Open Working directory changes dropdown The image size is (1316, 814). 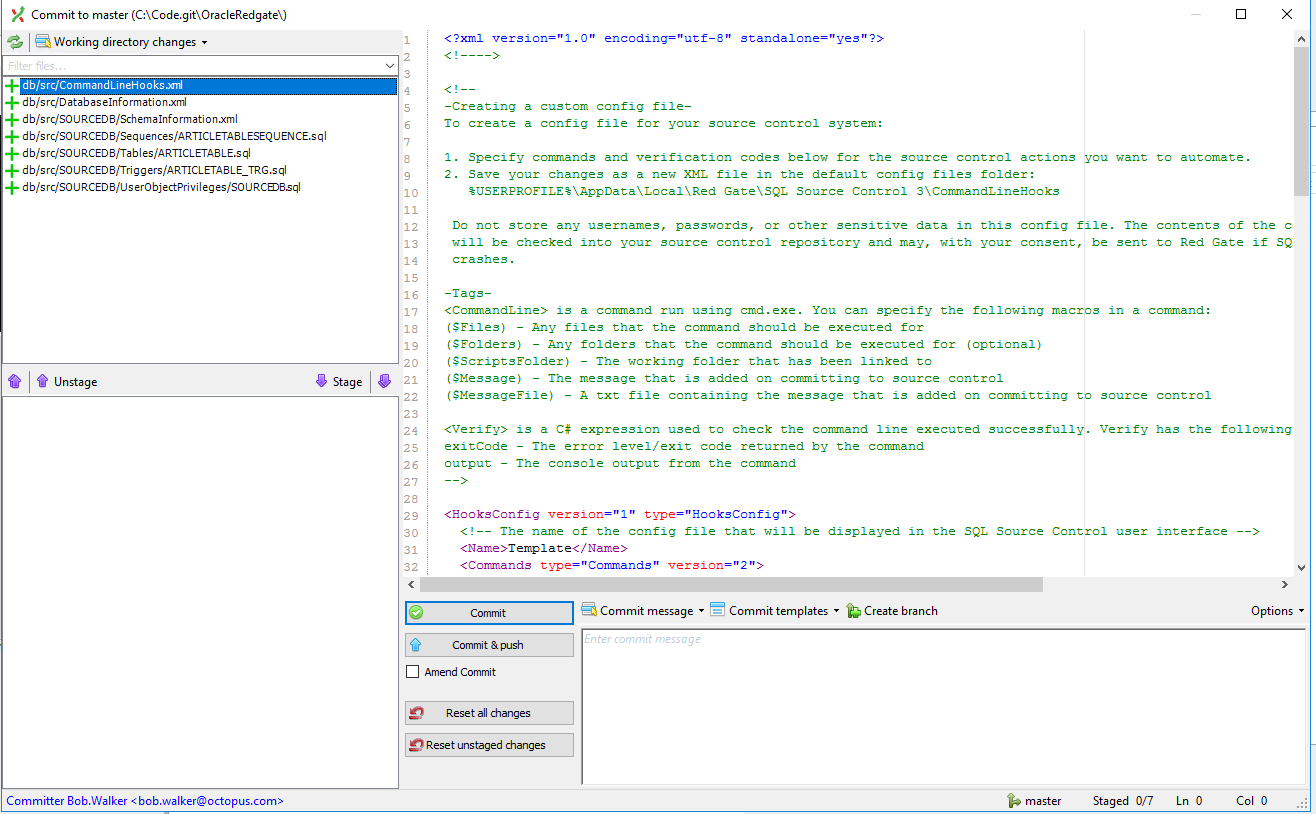coord(122,42)
